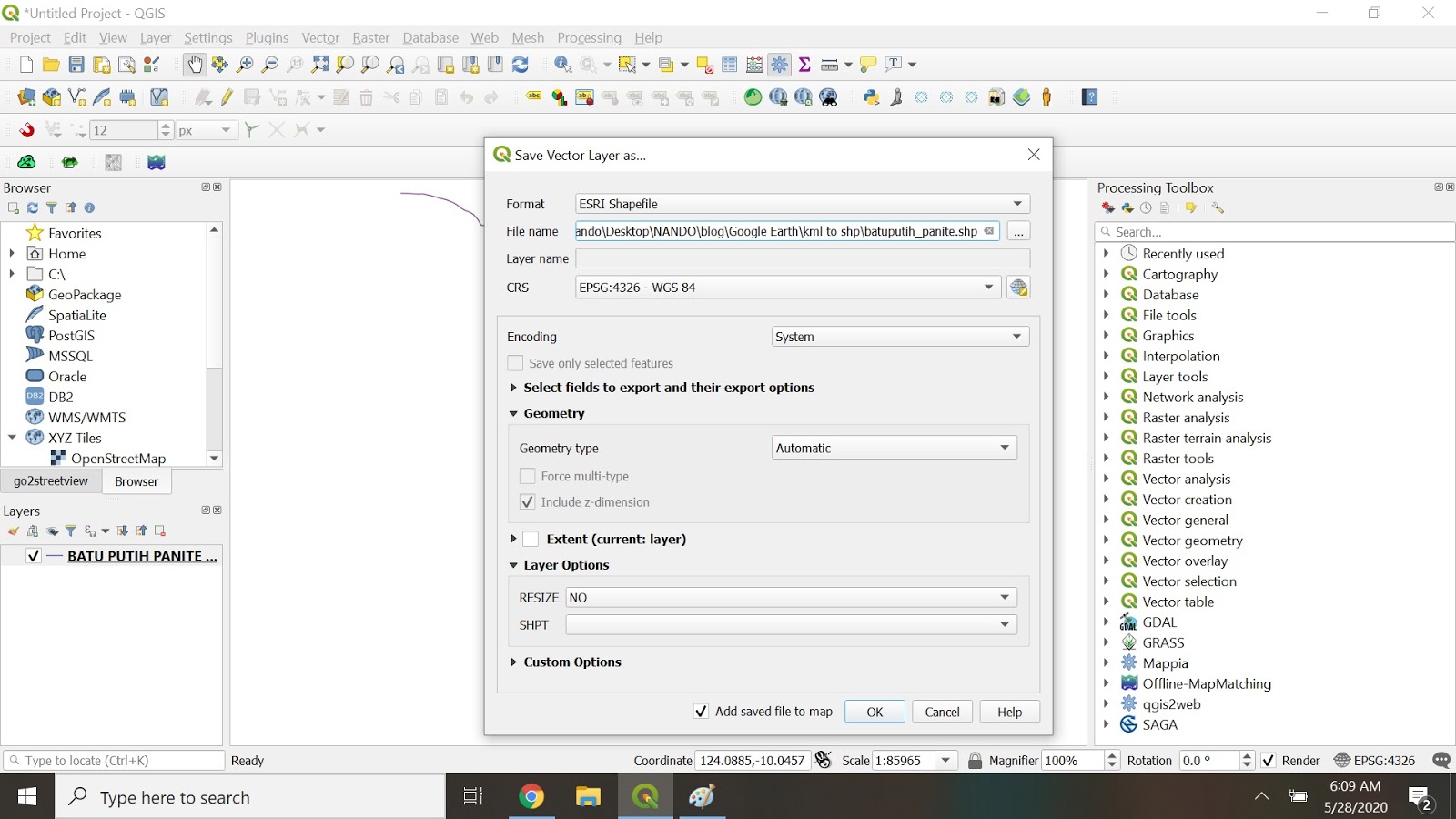Show the Statistical Summary panel
The image size is (1456, 819).
tap(804, 65)
